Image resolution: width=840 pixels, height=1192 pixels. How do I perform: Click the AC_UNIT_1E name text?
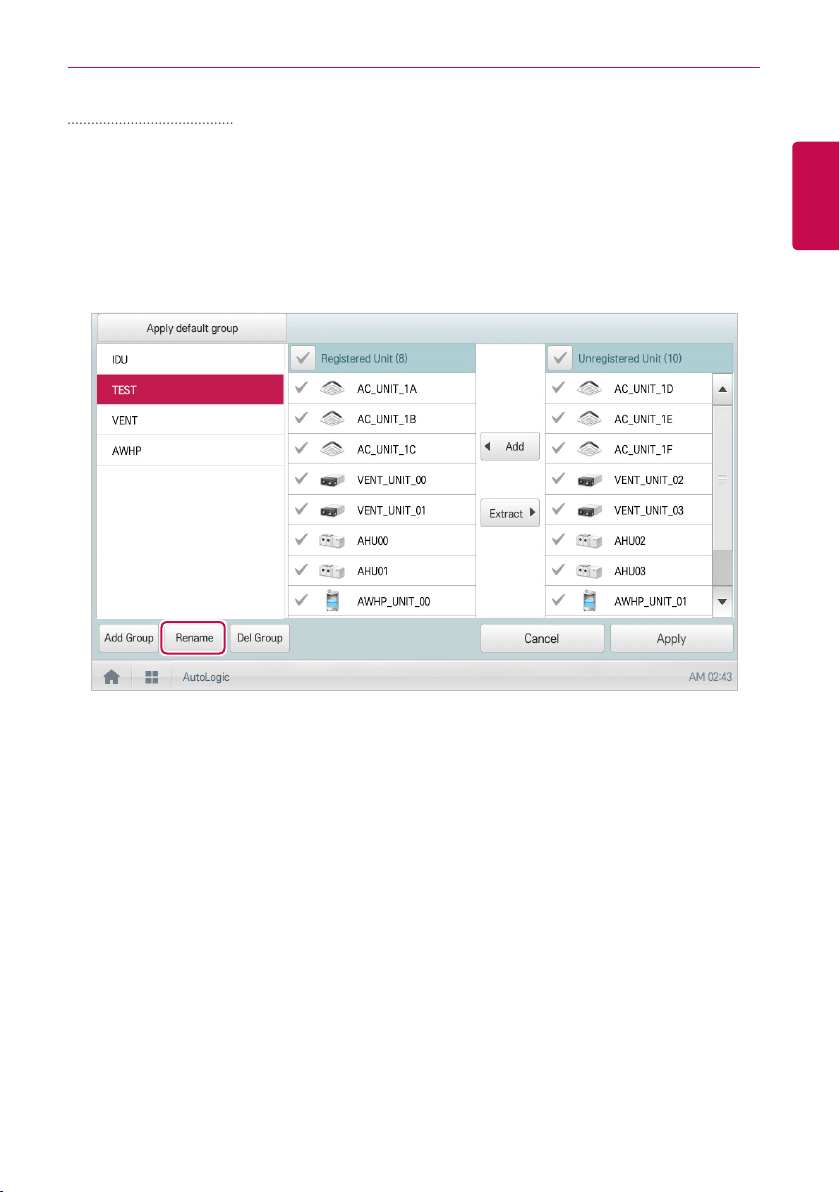pos(643,419)
